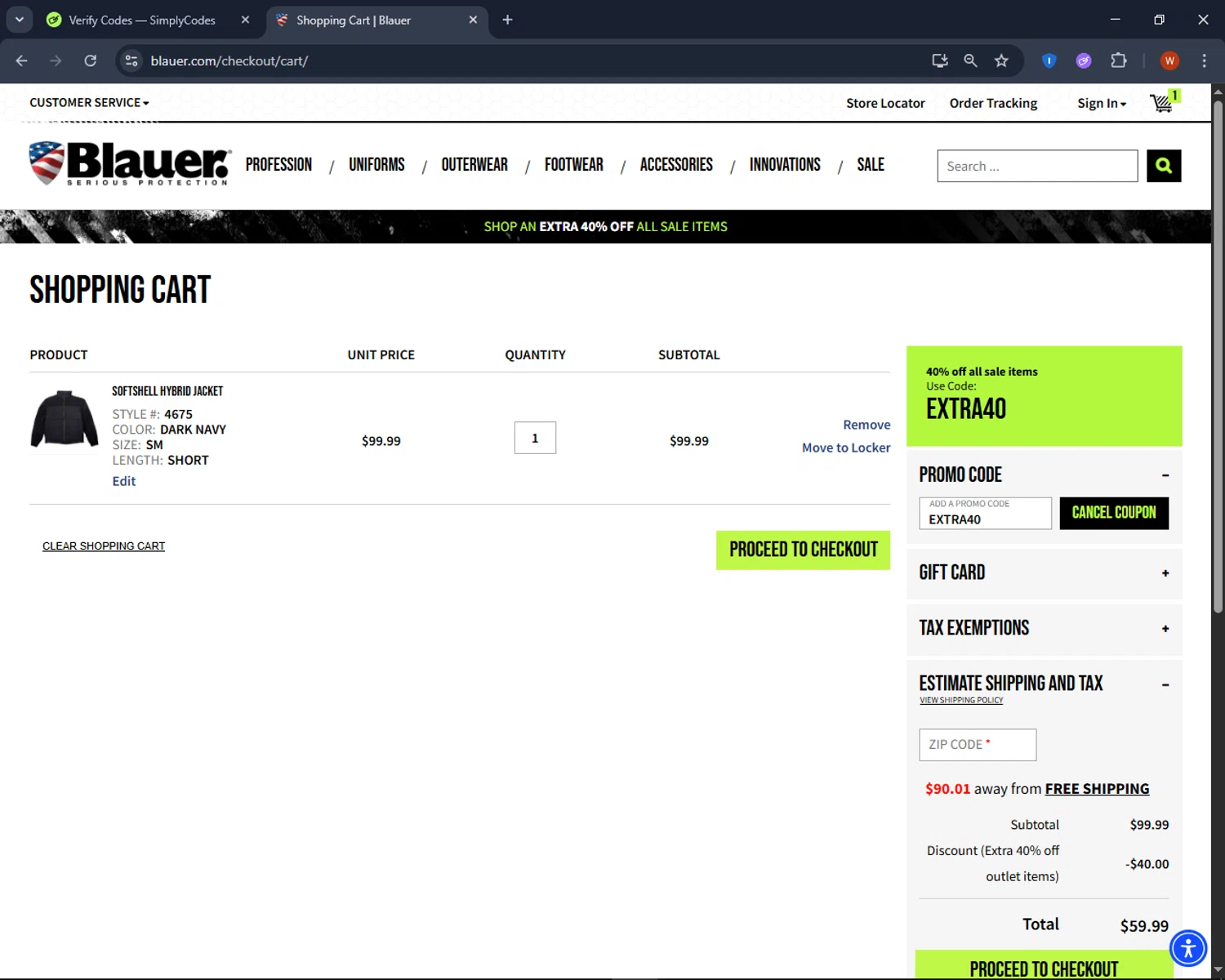Click the install app icon in address bar

point(940,60)
